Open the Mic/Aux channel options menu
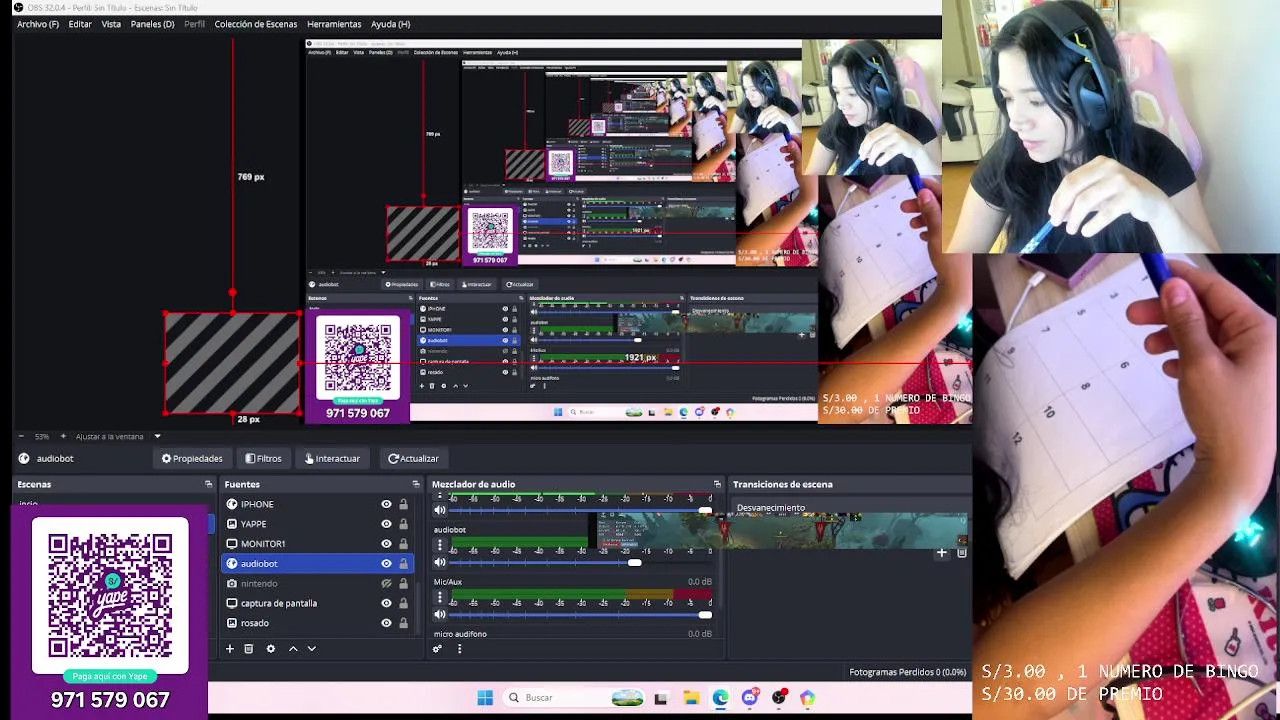Viewport: 1280px width, 720px height. pyautogui.click(x=439, y=597)
